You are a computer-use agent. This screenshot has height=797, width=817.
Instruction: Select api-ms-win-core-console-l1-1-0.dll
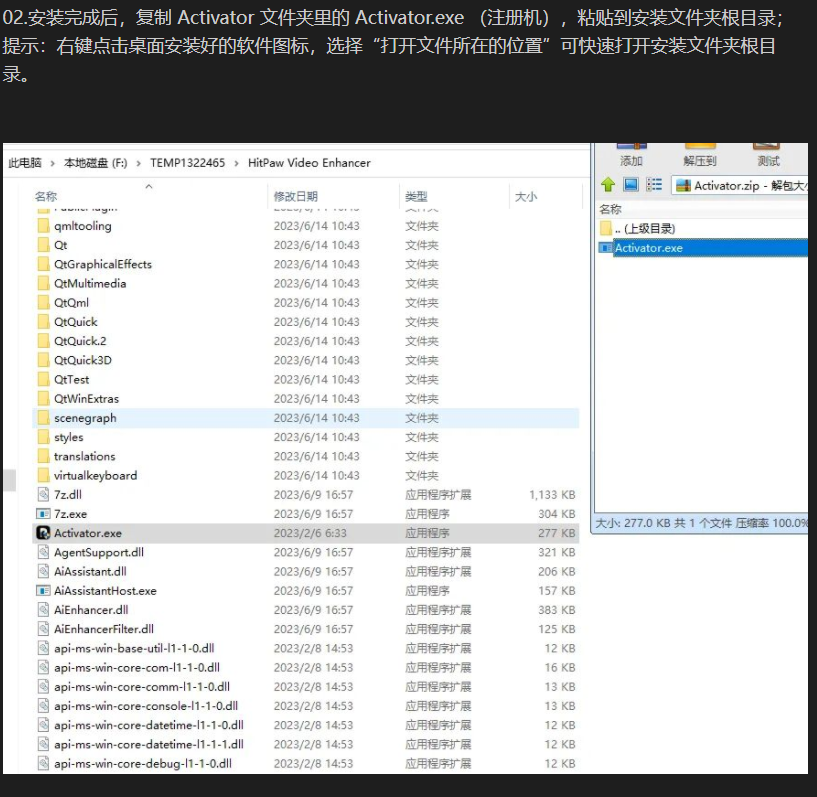306,706
